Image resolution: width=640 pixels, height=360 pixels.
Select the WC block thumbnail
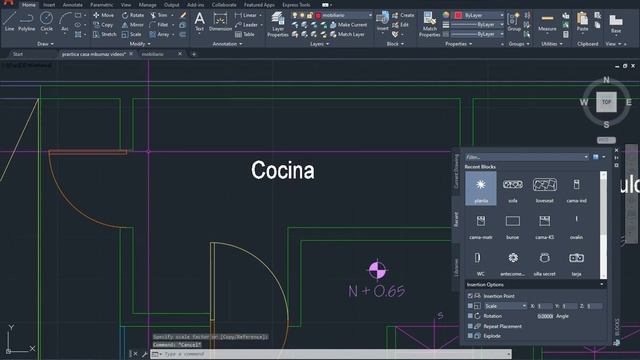click(480, 262)
